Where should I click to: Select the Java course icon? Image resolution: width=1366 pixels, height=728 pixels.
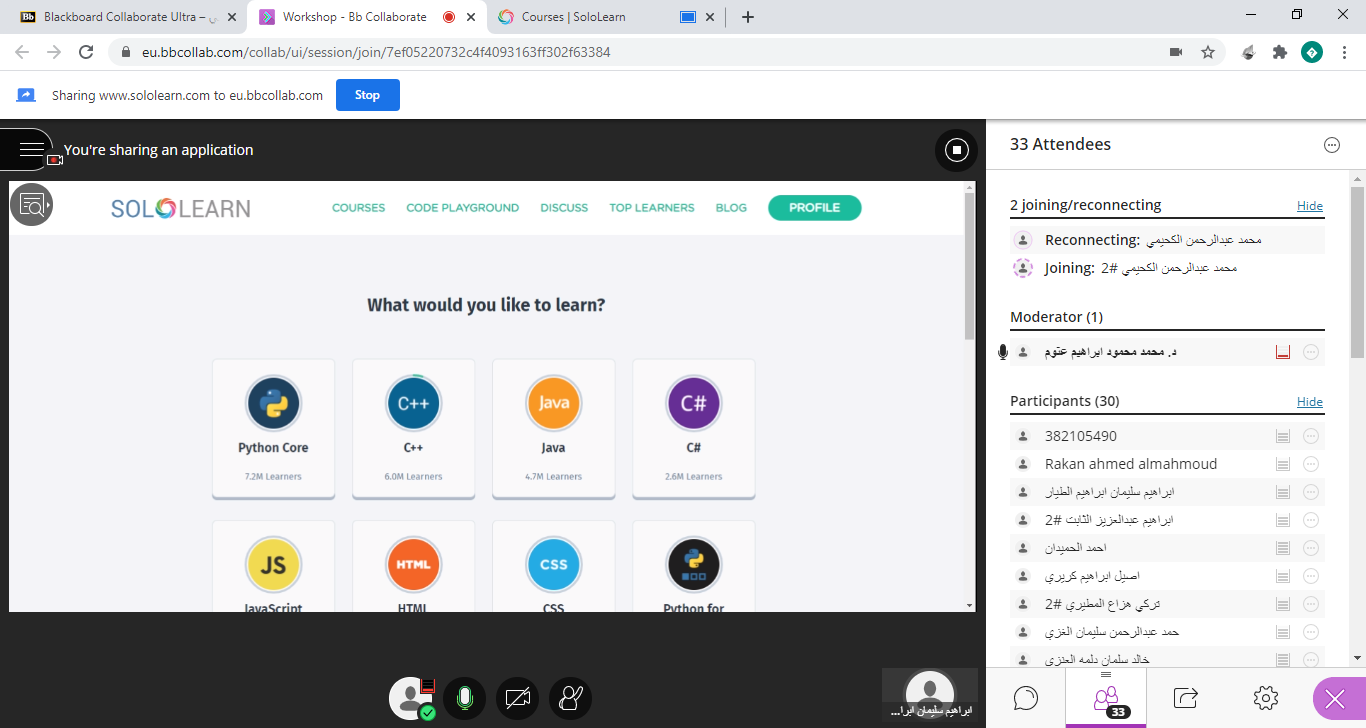553,403
